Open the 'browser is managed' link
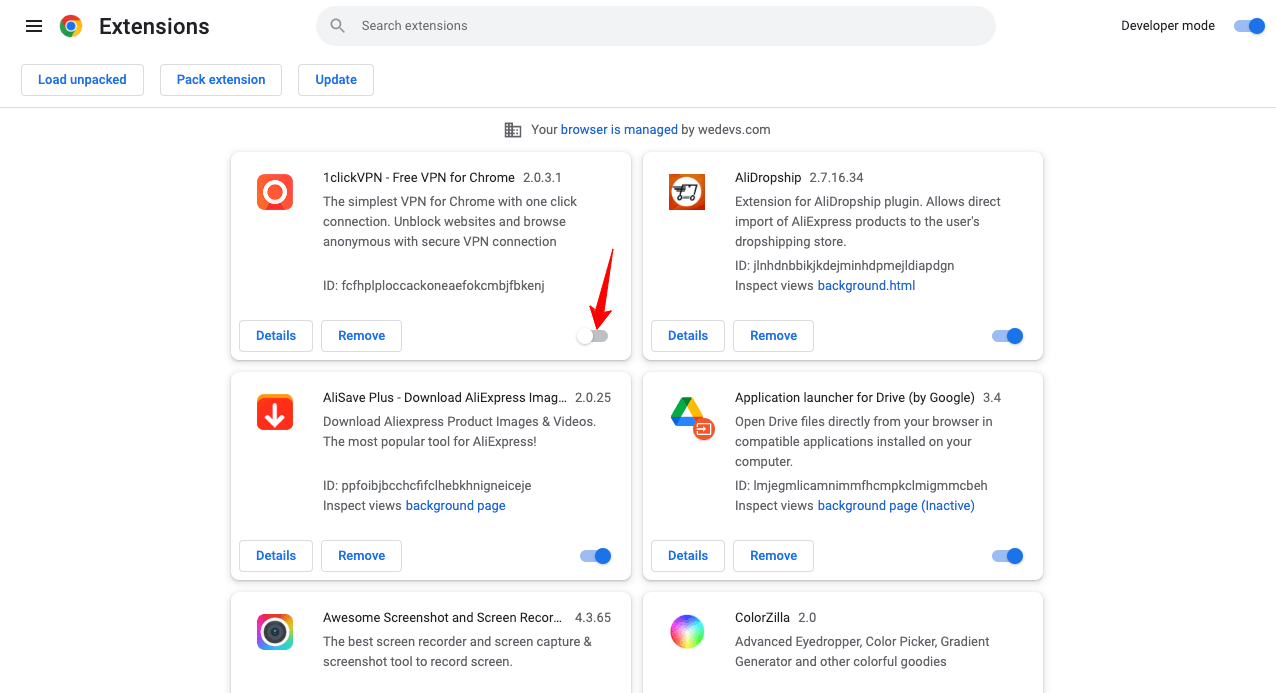Image resolution: width=1276 pixels, height=693 pixels. (x=619, y=130)
